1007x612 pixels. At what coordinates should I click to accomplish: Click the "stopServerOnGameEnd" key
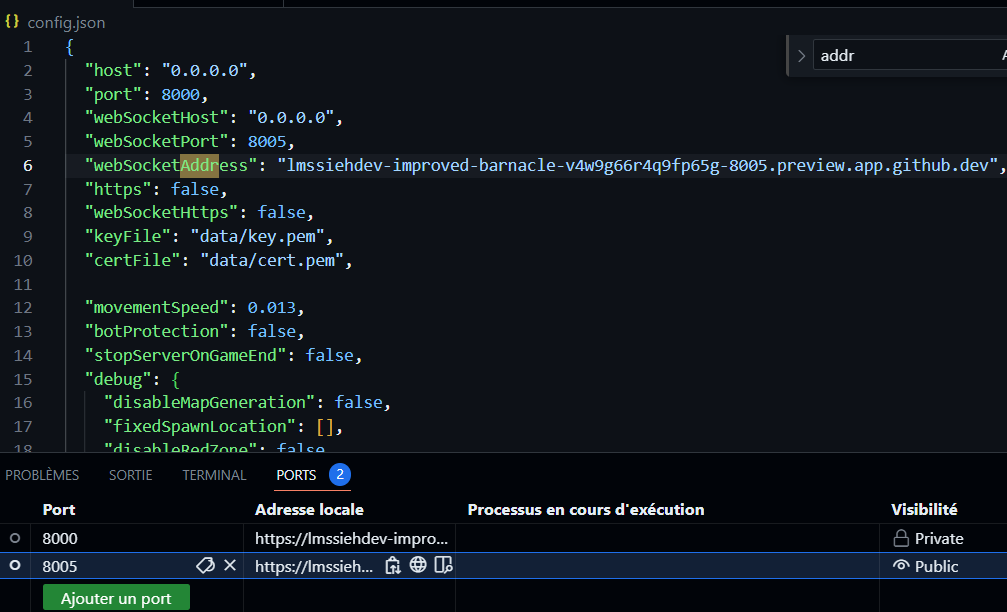point(186,355)
